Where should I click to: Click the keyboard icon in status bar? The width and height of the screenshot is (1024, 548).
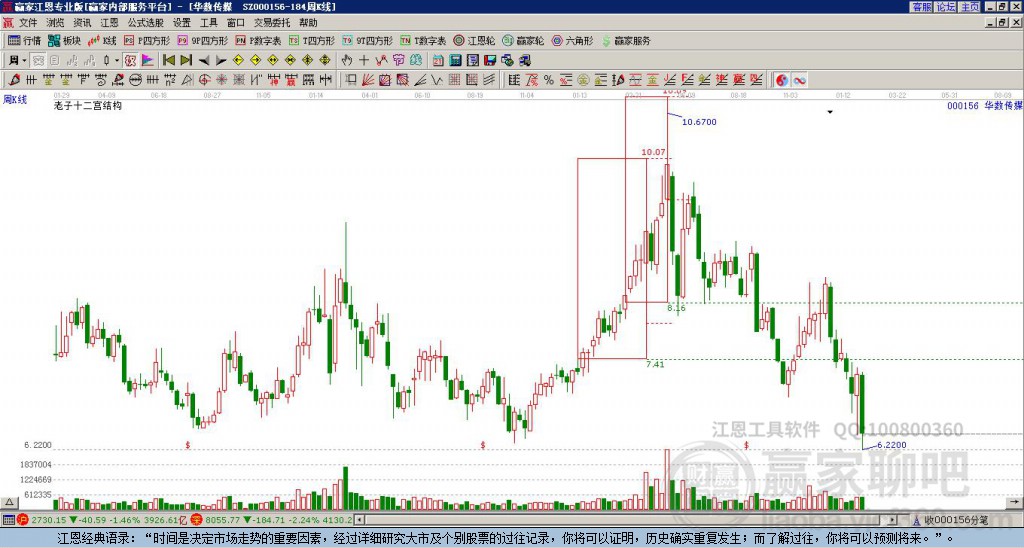coord(8,520)
